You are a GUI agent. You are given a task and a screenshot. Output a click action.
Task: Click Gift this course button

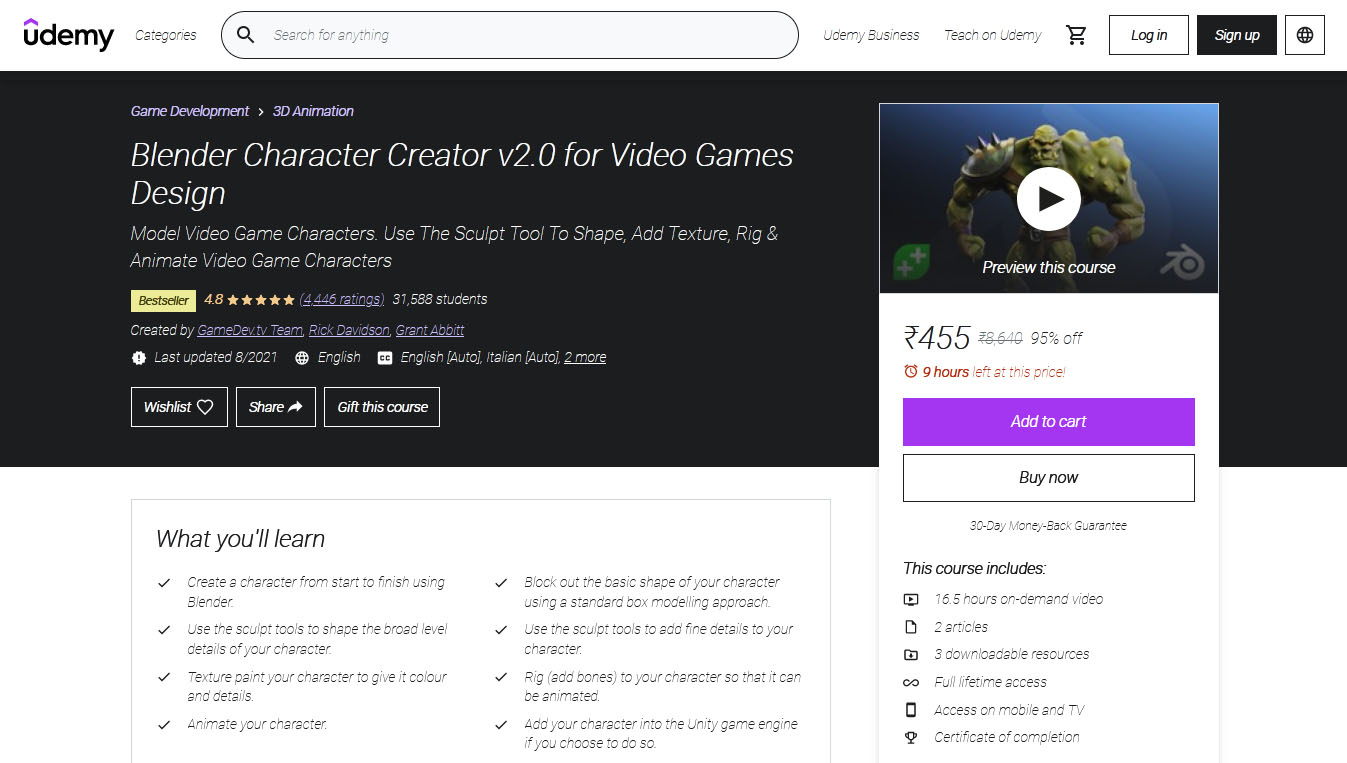click(x=382, y=407)
